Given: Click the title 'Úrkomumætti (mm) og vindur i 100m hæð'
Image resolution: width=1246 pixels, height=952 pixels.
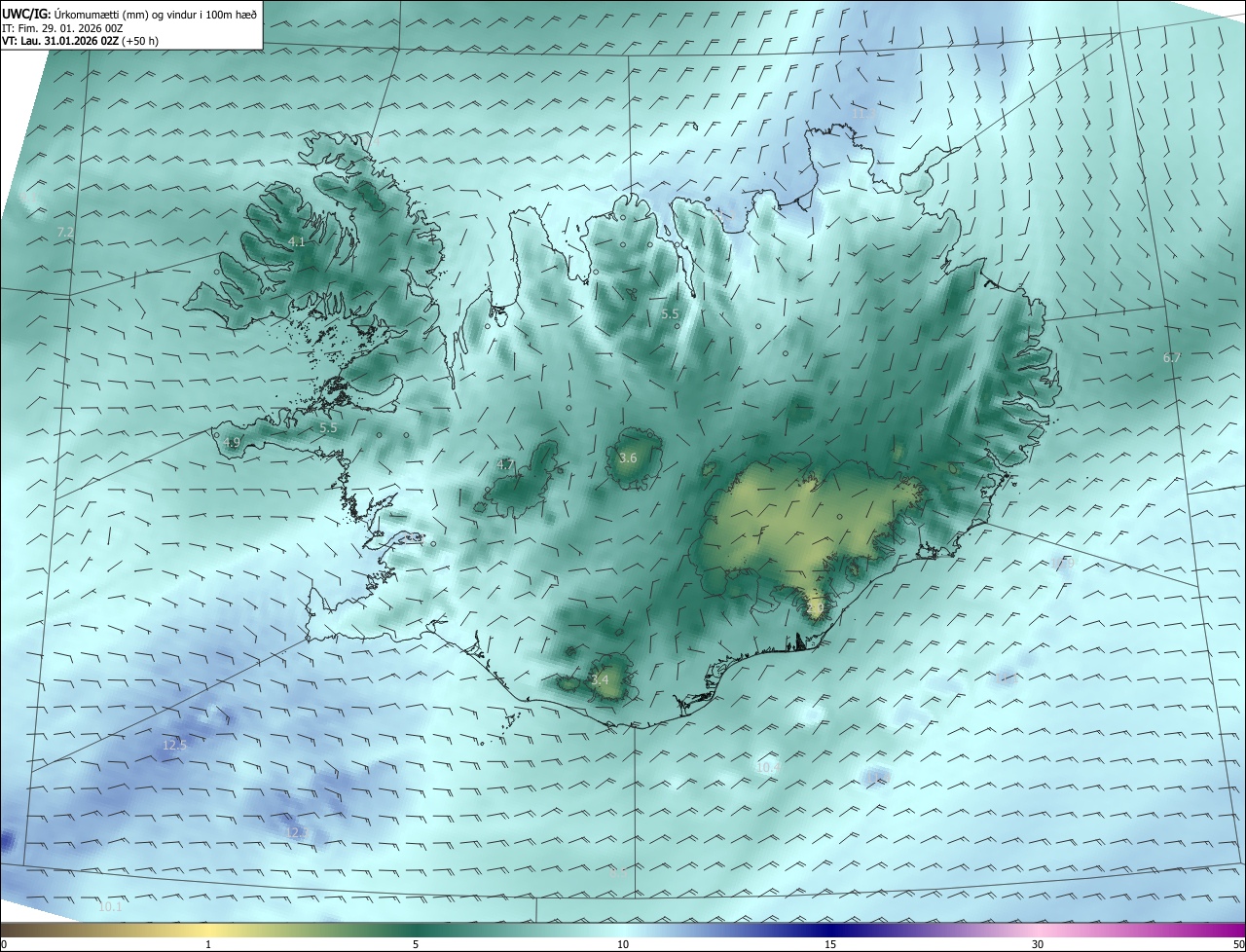Looking at the screenshot, I should click(156, 14).
